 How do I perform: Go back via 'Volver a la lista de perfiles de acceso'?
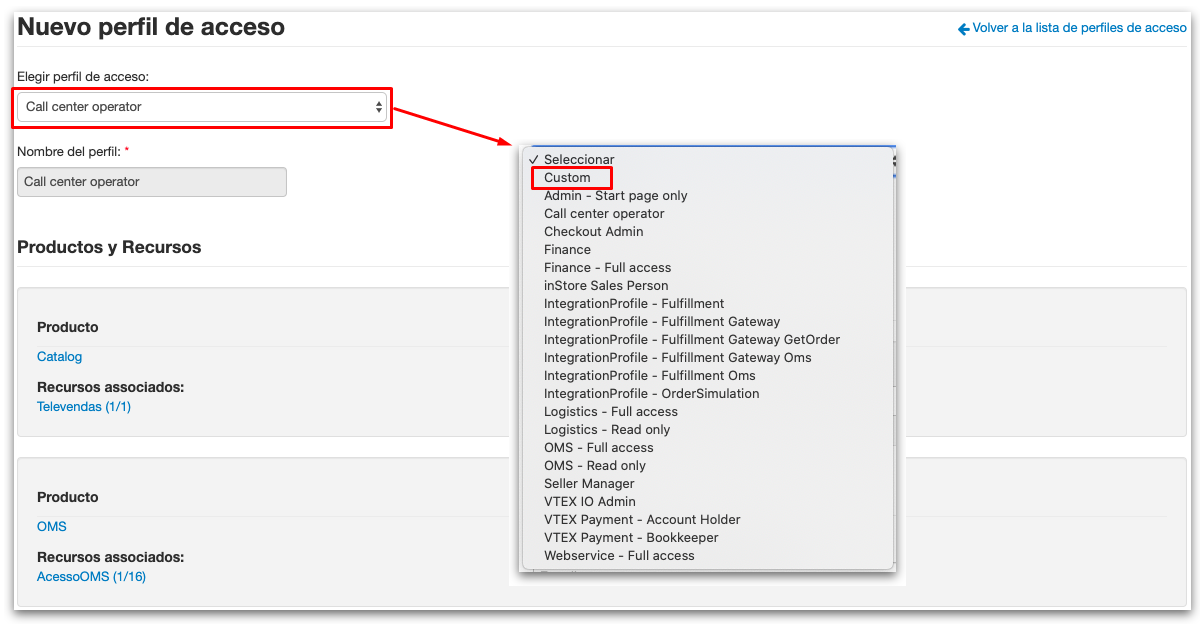click(1072, 28)
